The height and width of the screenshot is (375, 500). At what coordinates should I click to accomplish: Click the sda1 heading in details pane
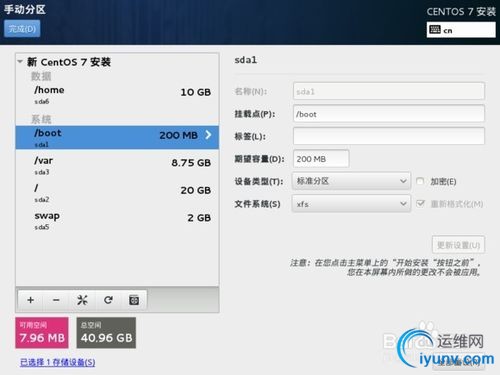[246, 60]
